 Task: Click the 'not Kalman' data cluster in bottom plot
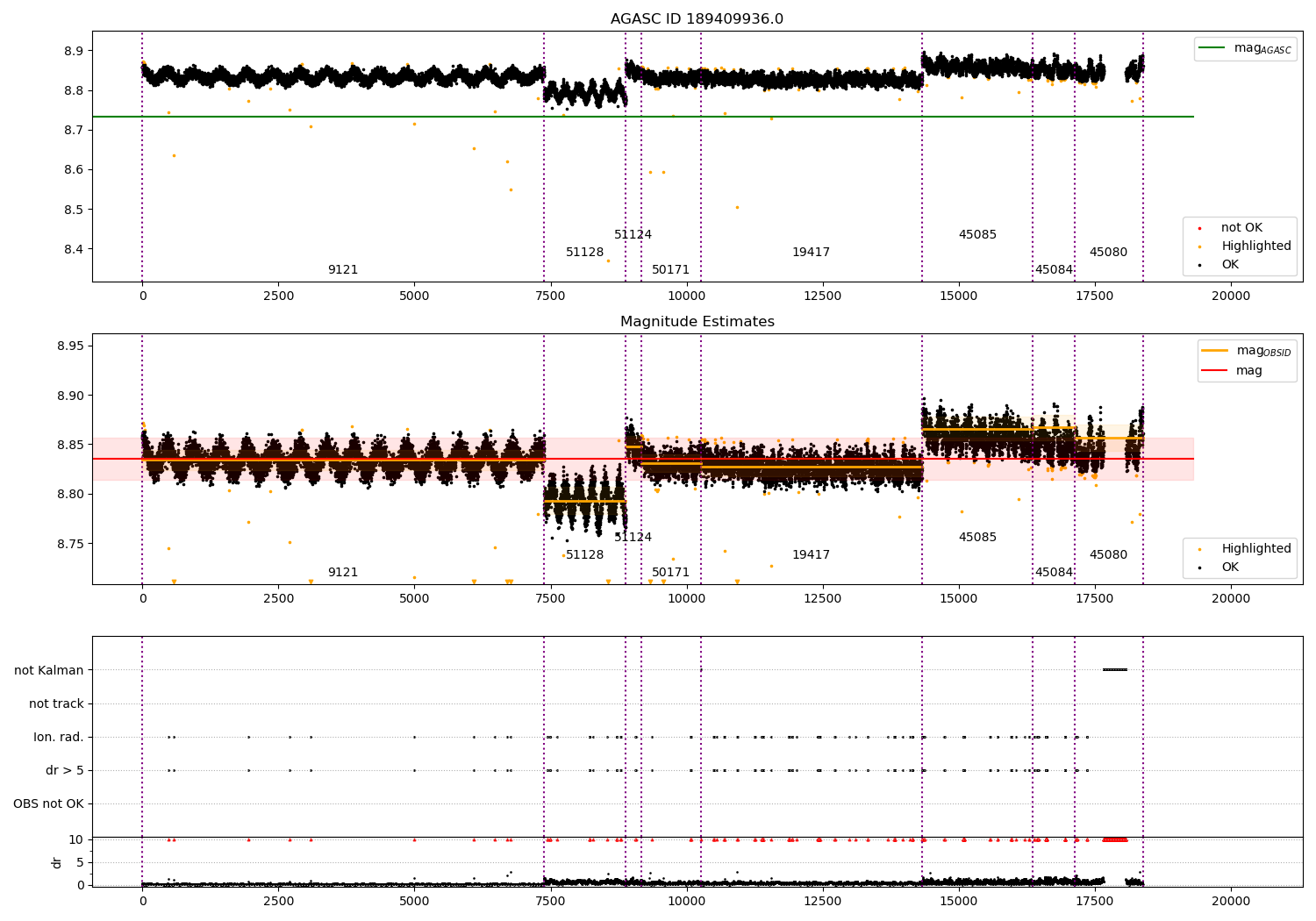[x=1115, y=670]
